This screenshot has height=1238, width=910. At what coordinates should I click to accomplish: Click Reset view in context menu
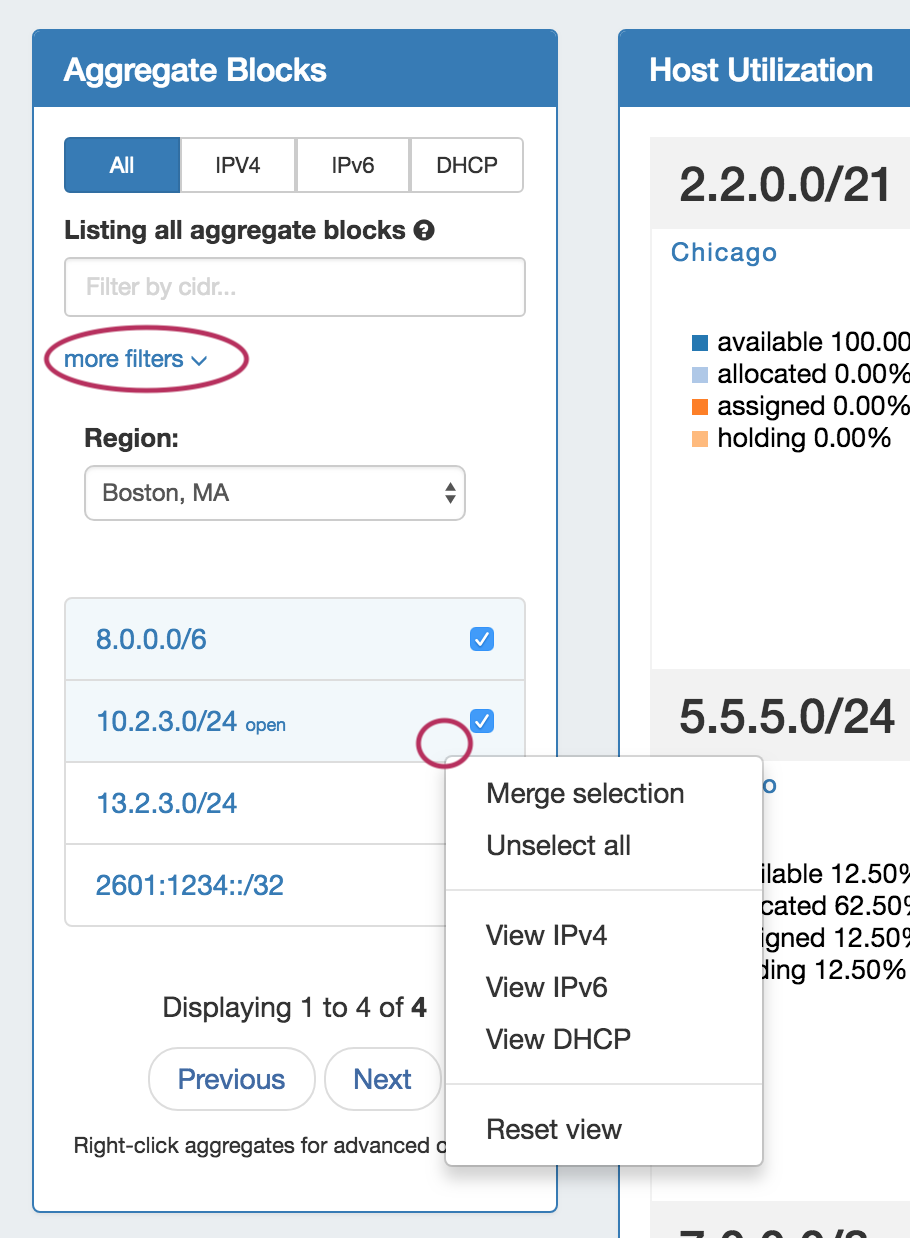point(554,1130)
